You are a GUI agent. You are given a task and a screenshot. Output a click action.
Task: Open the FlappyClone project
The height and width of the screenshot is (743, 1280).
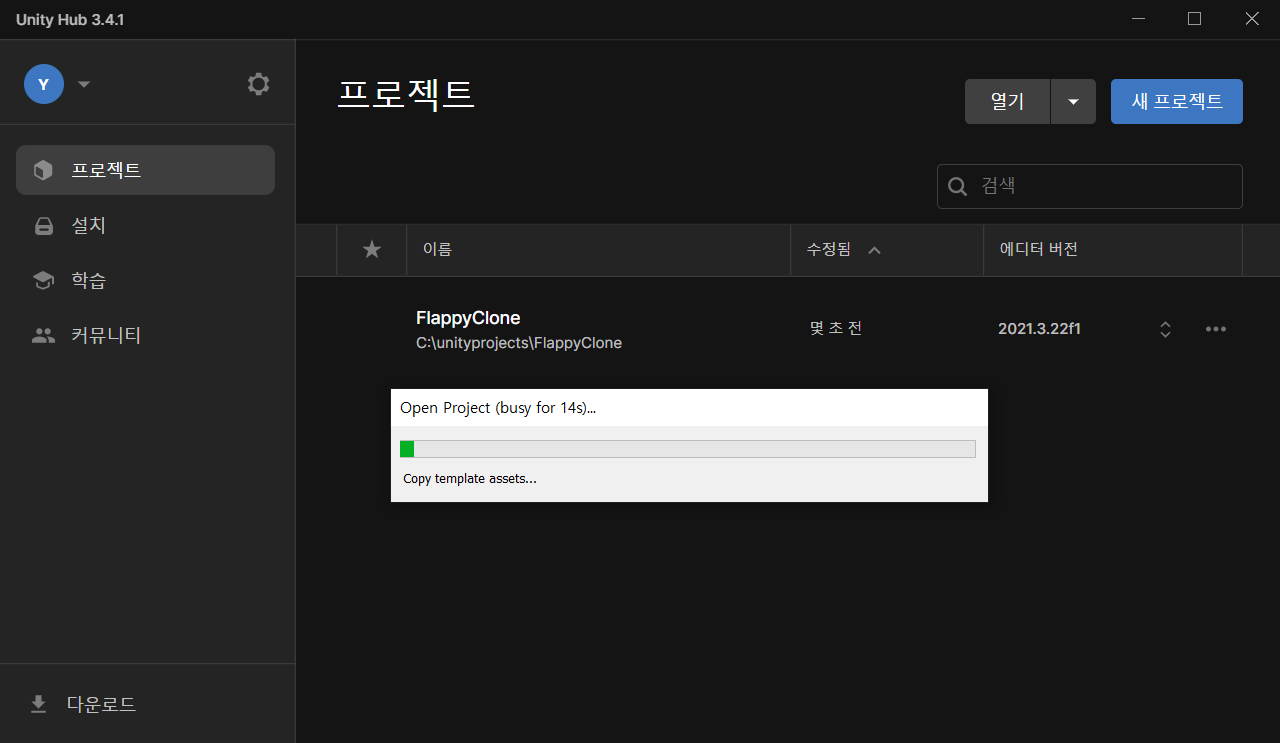pyautogui.click(x=468, y=318)
